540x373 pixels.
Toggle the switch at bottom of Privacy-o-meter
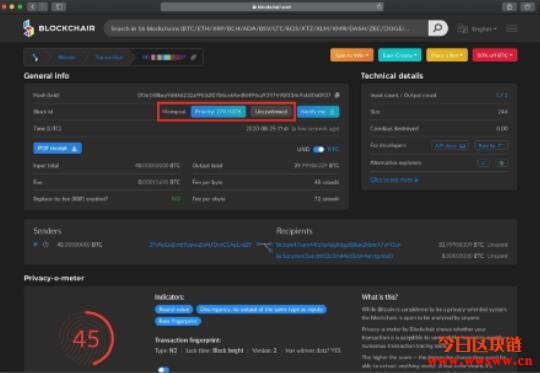click(x=164, y=369)
